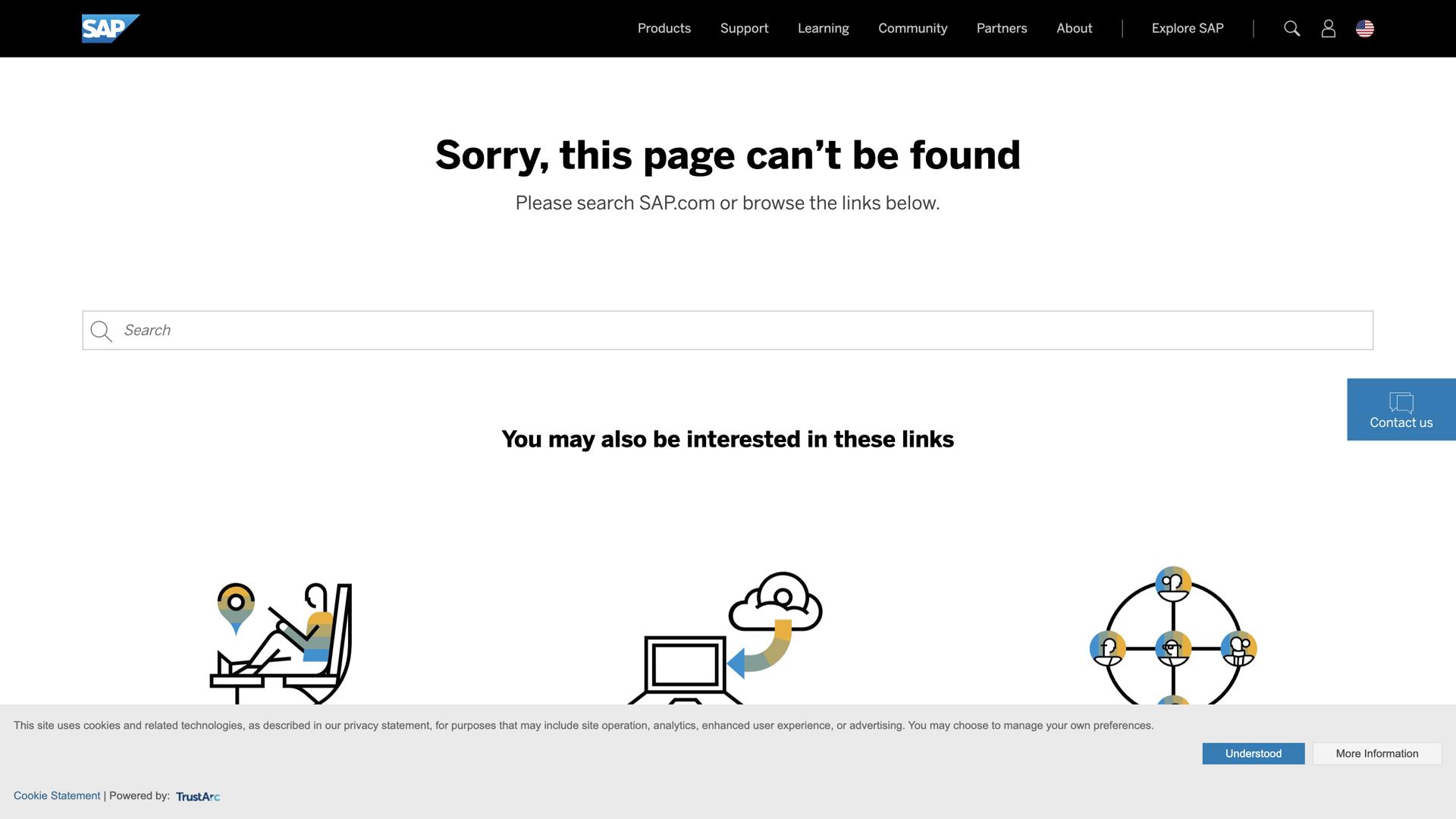
Task: Open the user account profile icon
Action: (x=1328, y=29)
